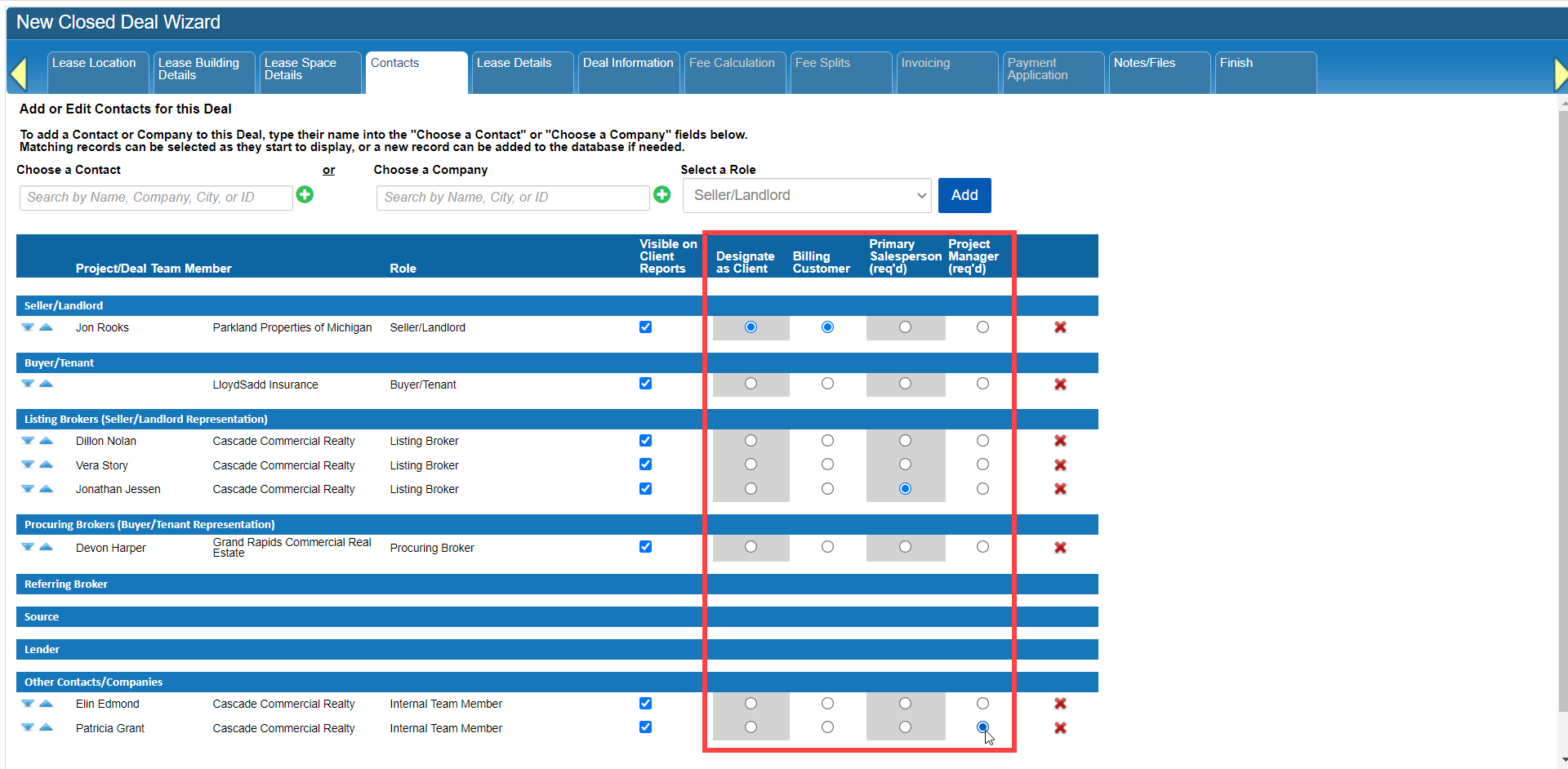Open the Deal Information tab
Screen dimensions: 1568x769
pos(627,72)
